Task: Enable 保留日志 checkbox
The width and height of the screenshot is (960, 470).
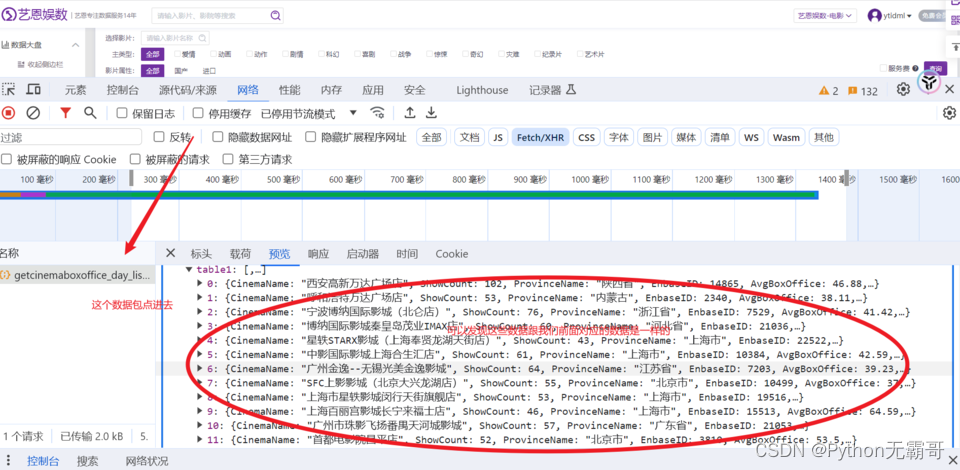Action: pyautogui.click(x=122, y=113)
